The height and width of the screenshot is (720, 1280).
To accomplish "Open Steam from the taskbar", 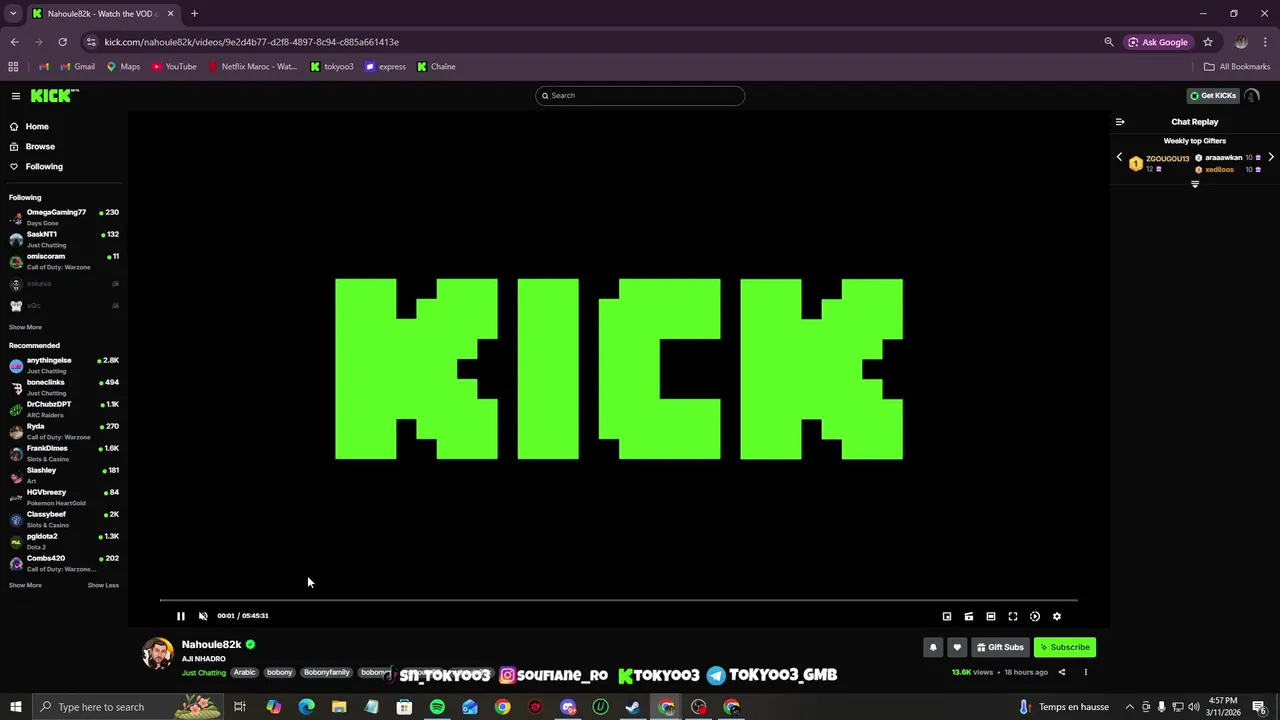I will [x=633, y=707].
